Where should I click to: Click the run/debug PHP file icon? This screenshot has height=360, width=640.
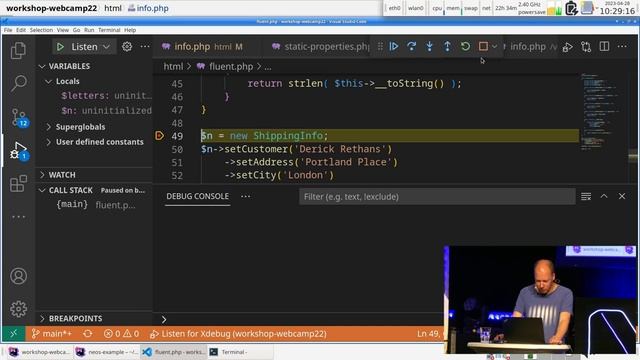(x=567, y=47)
